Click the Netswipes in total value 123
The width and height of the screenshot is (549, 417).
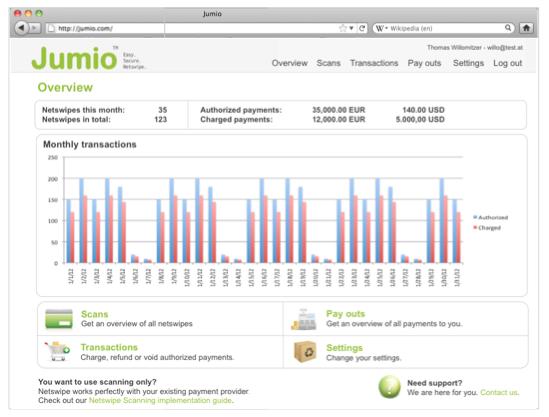161,120
